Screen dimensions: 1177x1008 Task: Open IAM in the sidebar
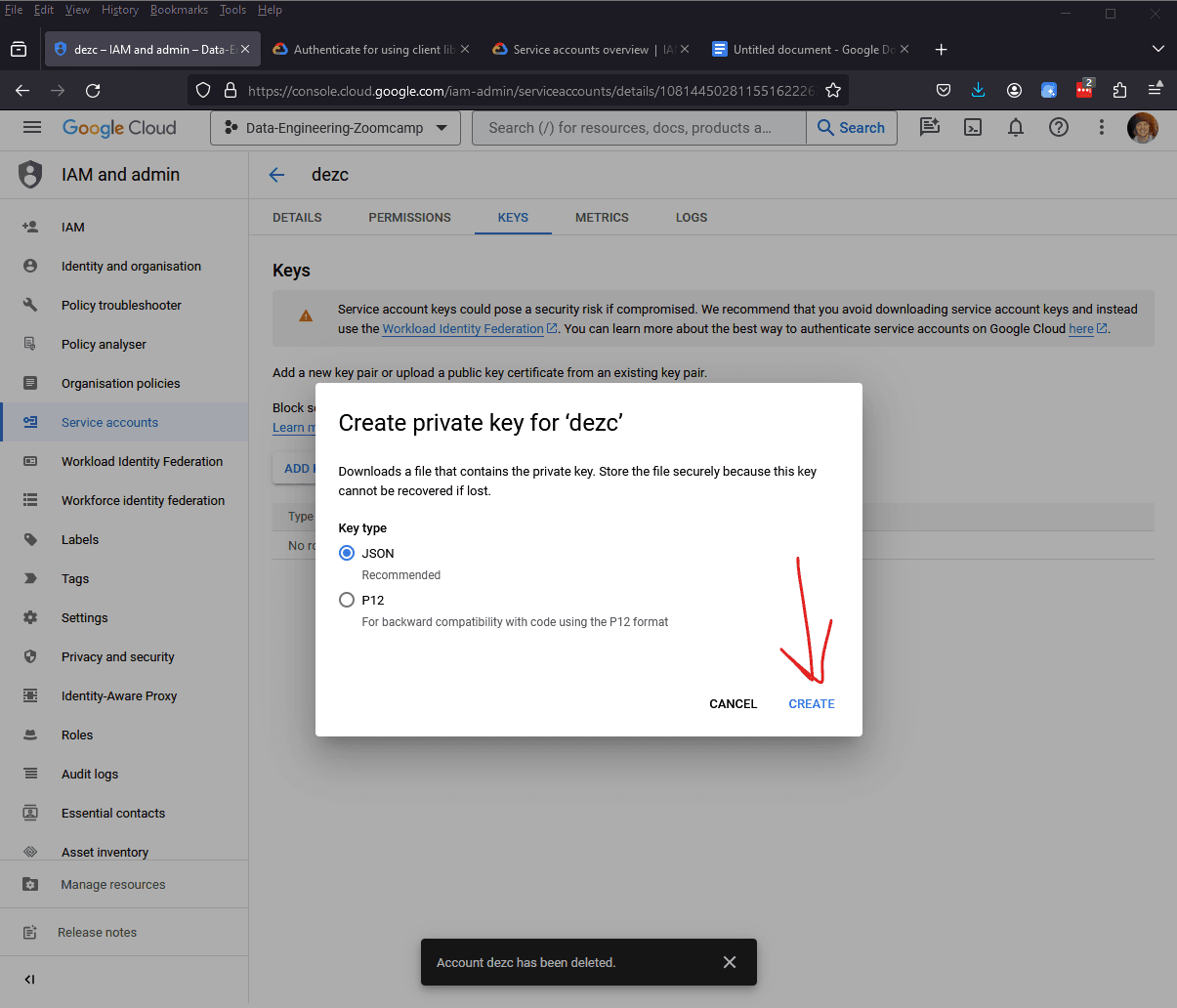(124, 227)
